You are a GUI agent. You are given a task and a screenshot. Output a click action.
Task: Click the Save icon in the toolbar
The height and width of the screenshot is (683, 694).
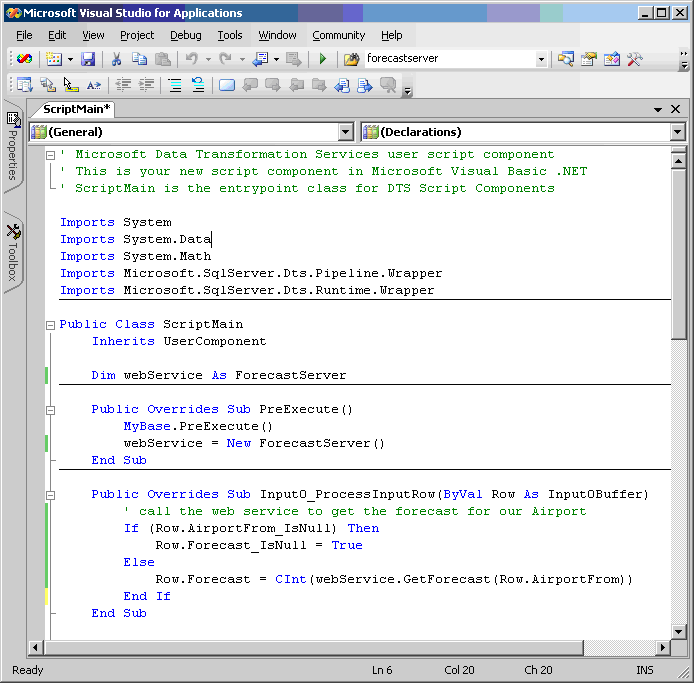[88, 60]
